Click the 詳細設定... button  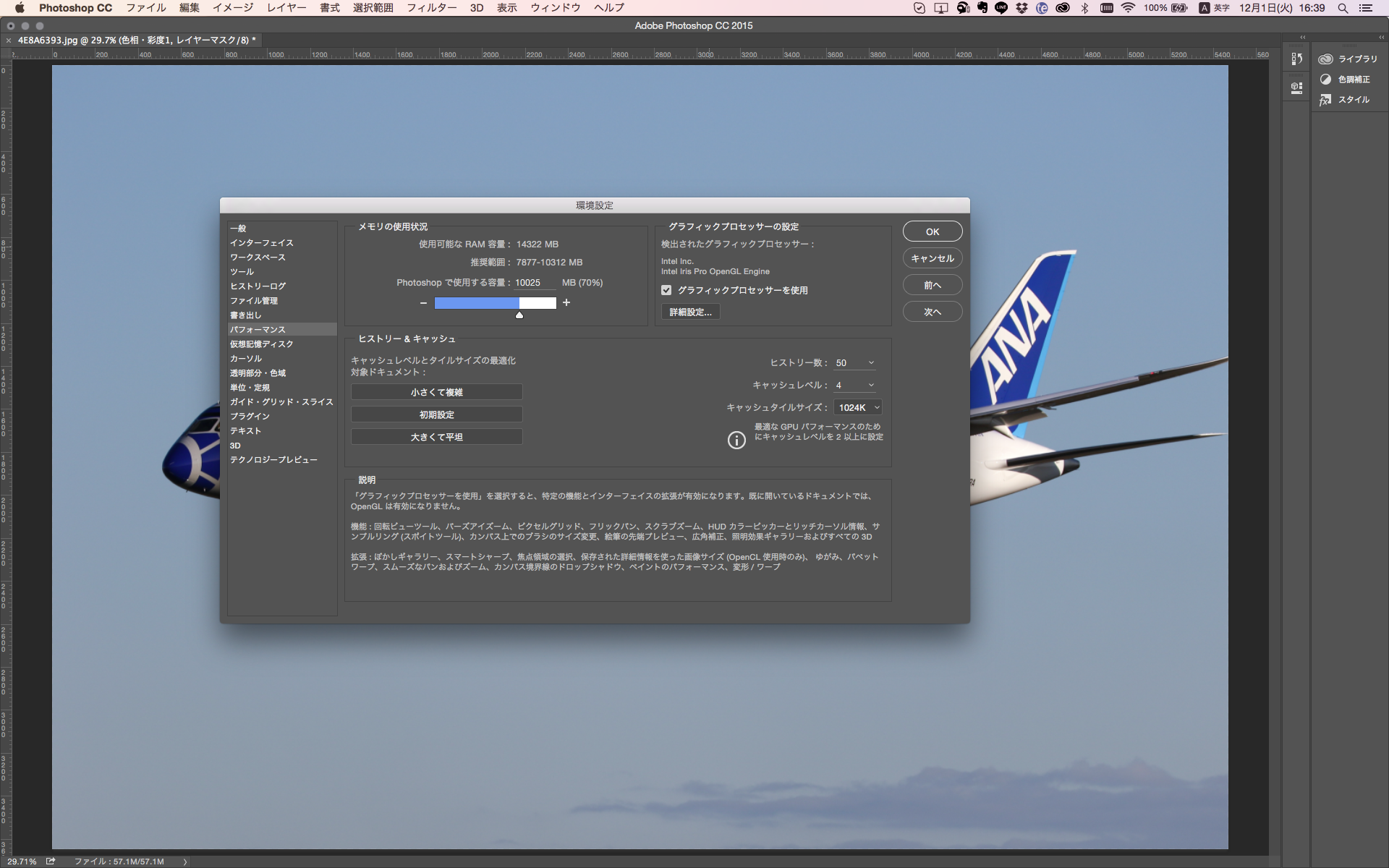point(690,312)
